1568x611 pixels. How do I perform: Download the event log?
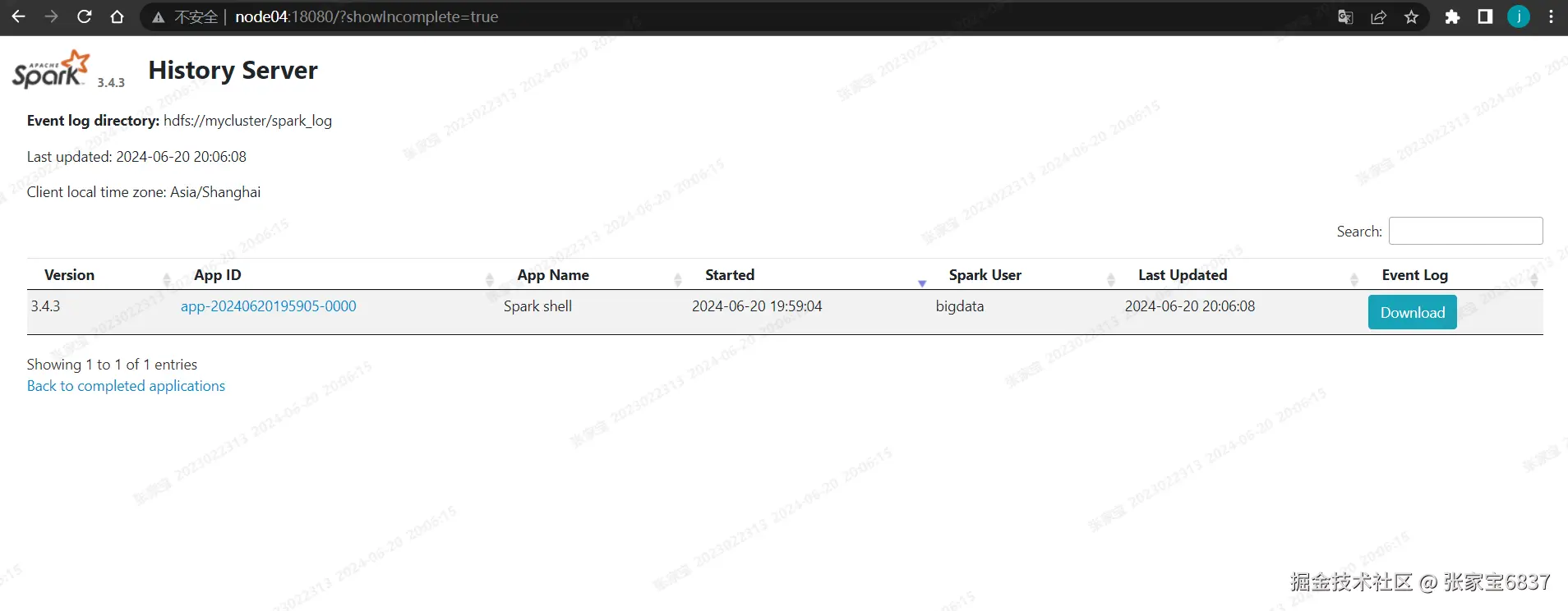[1412, 312]
